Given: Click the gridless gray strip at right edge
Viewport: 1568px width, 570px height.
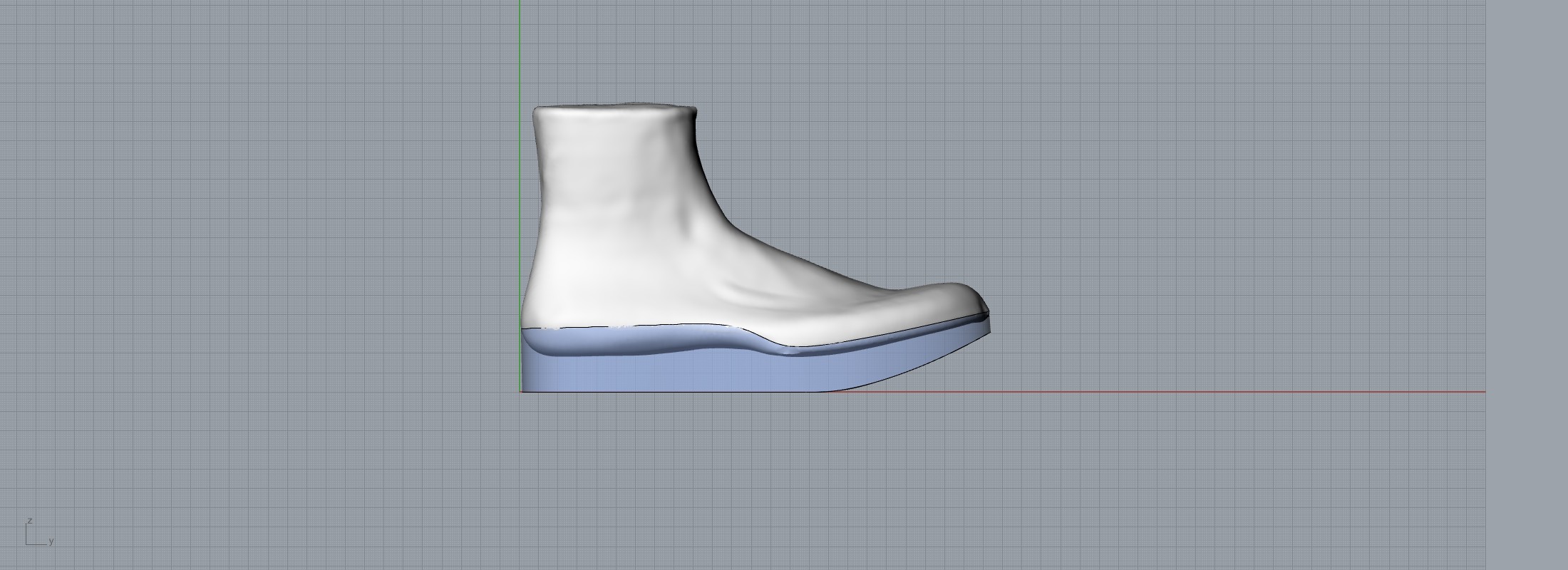Looking at the screenshot, I should [x=1527, y=285].
